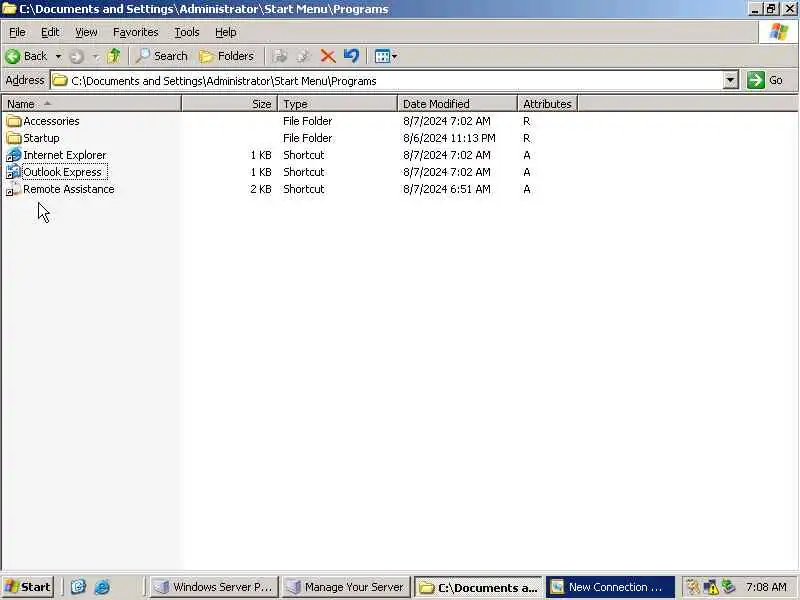Click the red Delete icon
The width and height of the screenshot is (800, 600).
(x=328, y=56)
